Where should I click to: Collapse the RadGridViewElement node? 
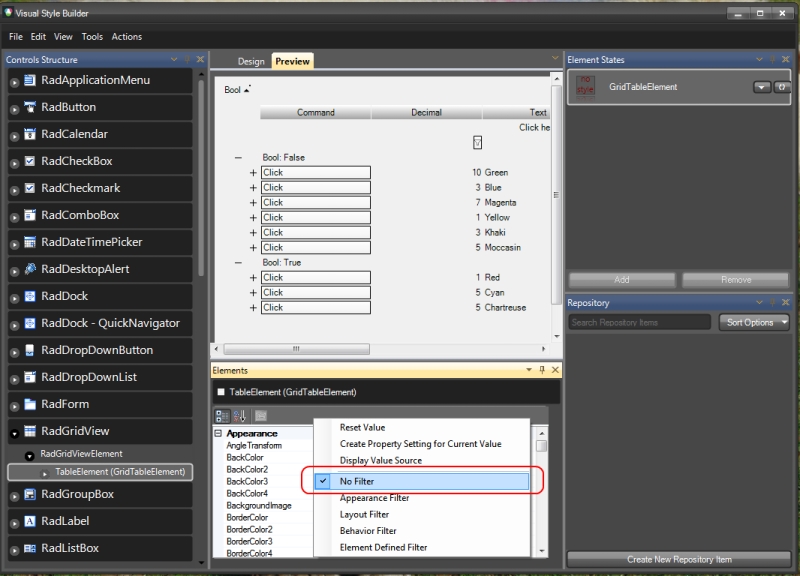point(30,456)
